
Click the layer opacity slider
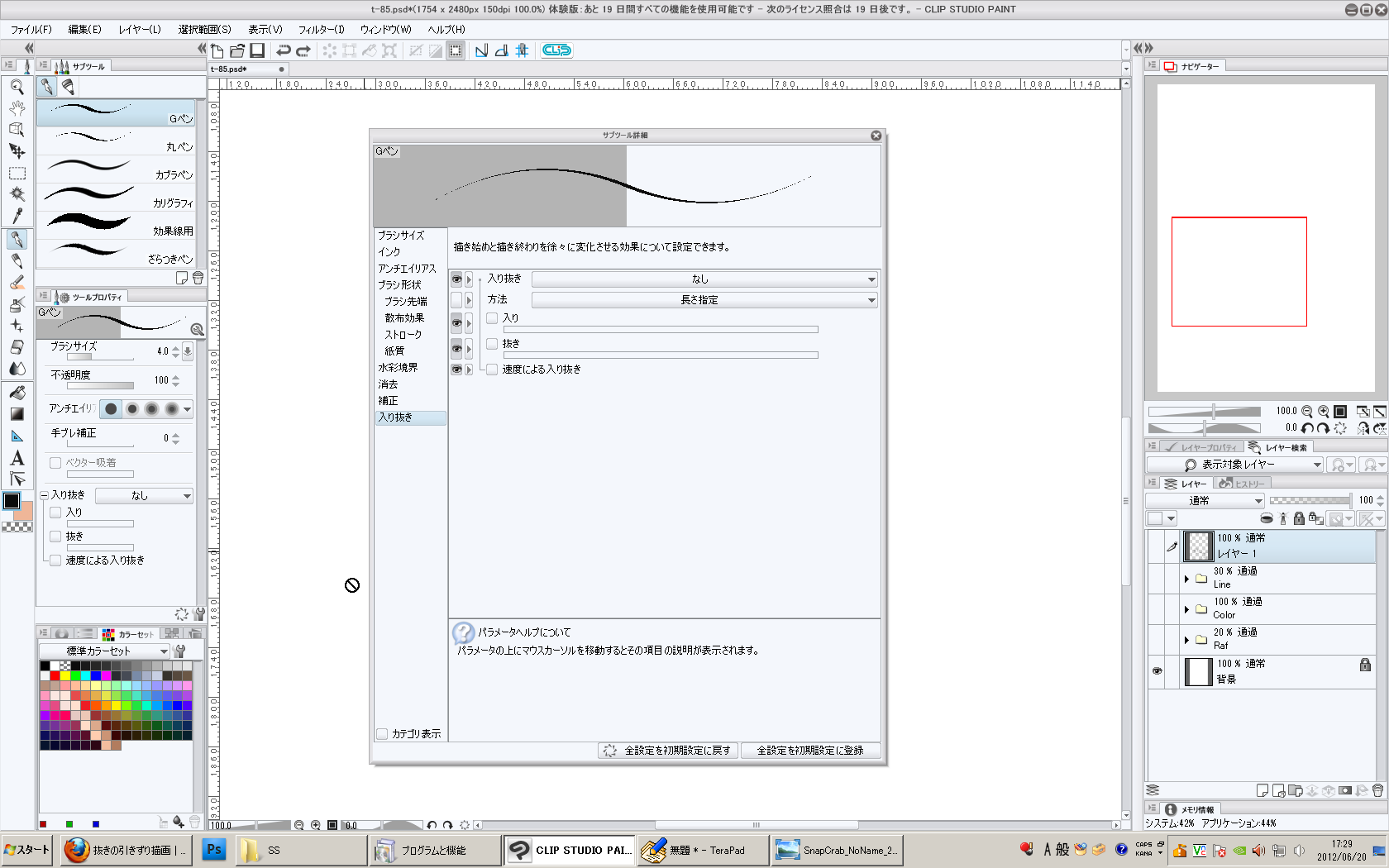tap(1309, 500)
